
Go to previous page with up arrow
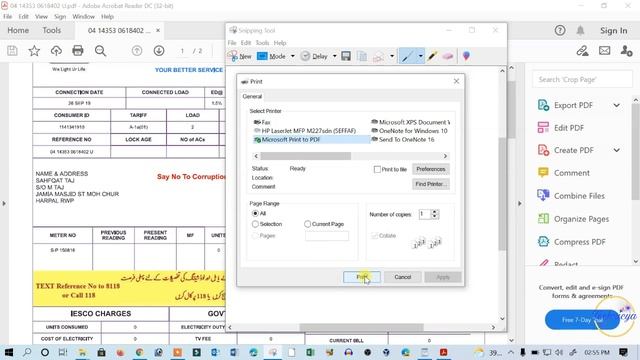(137, 51)
